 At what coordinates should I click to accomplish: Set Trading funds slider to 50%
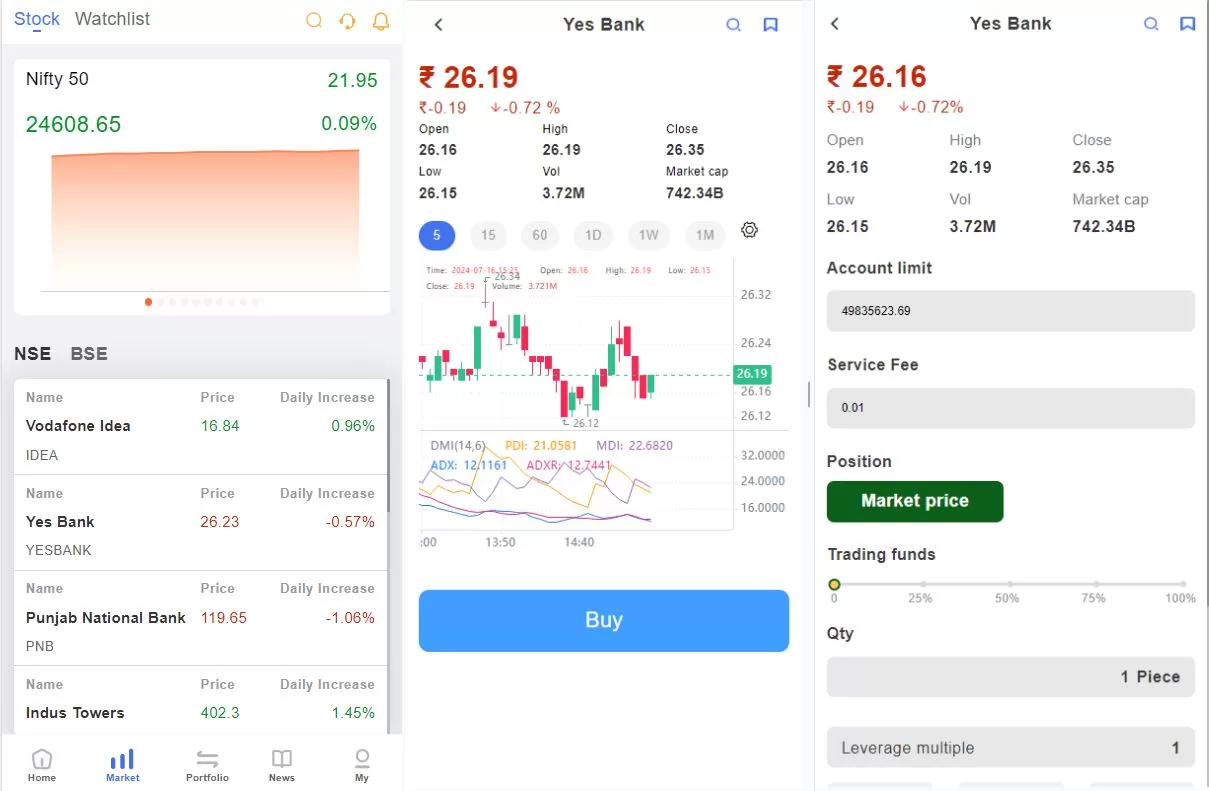pos(1010,584)
